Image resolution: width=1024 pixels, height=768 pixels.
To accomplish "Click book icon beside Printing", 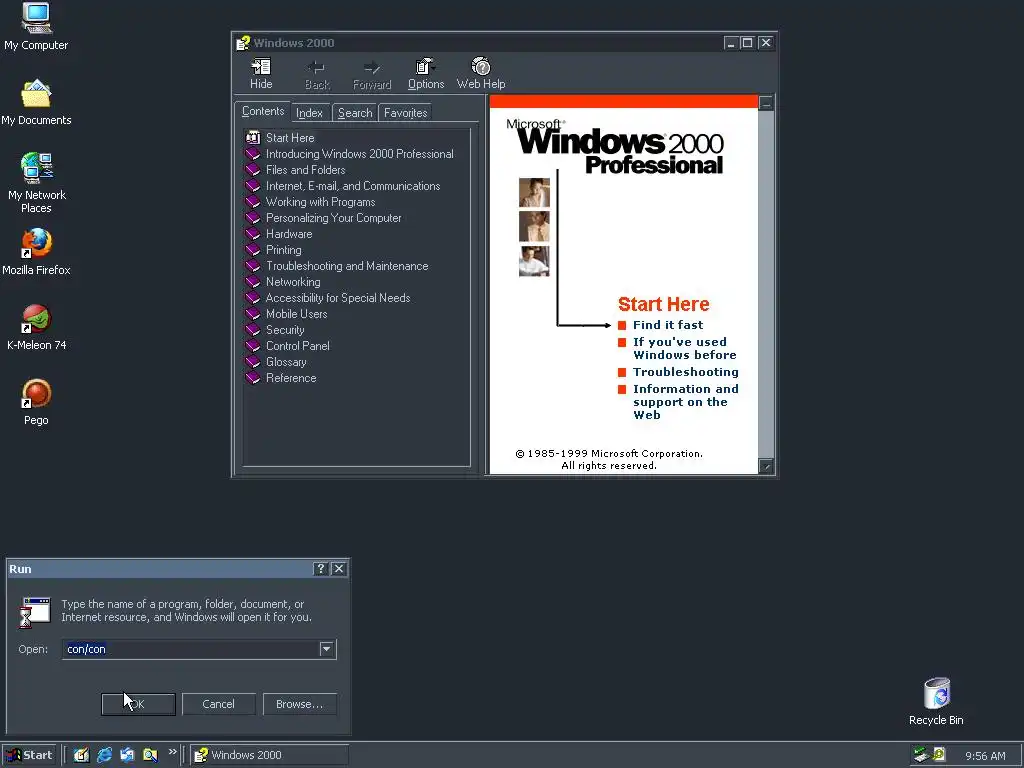I will pyautogui.click(x=253, y=250).
